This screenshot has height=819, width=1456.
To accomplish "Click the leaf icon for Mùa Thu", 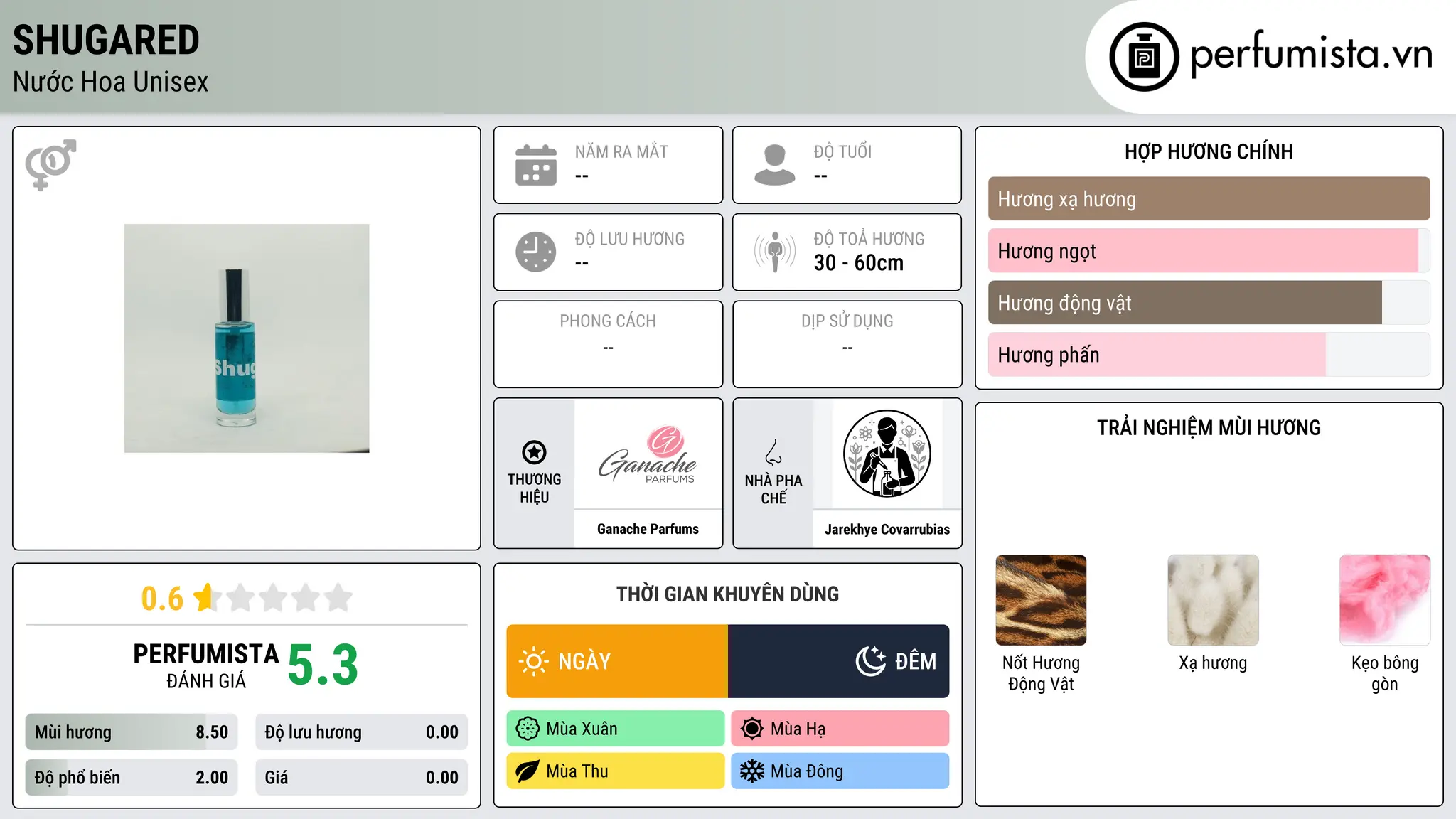I will [528, 771].
